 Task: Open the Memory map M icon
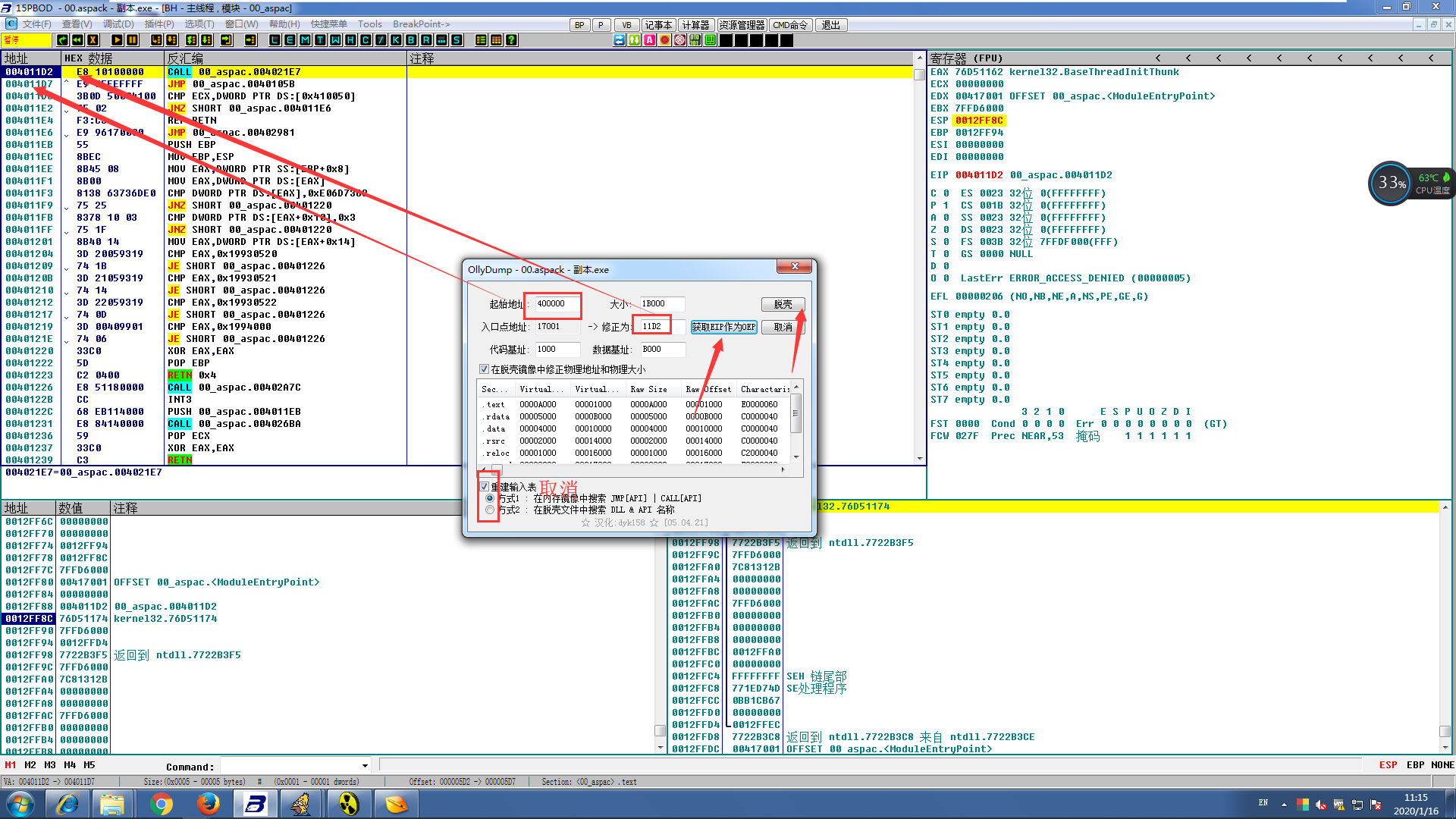click(x=305, y=40)
